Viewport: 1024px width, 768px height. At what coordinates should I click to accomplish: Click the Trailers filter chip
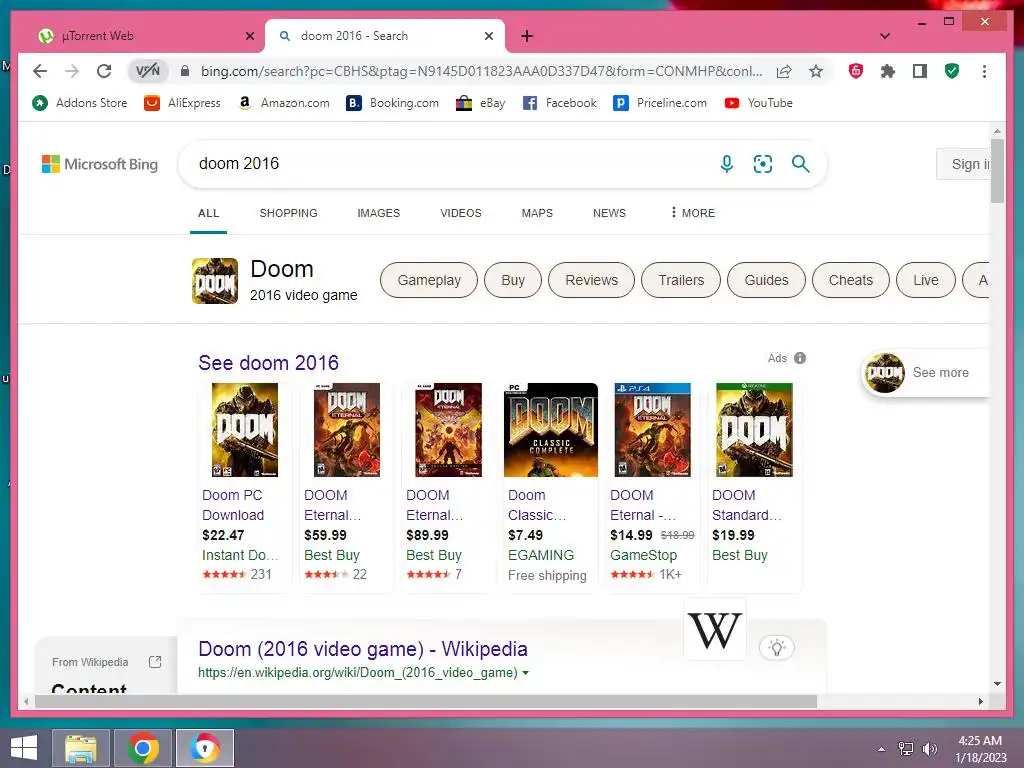680,280
